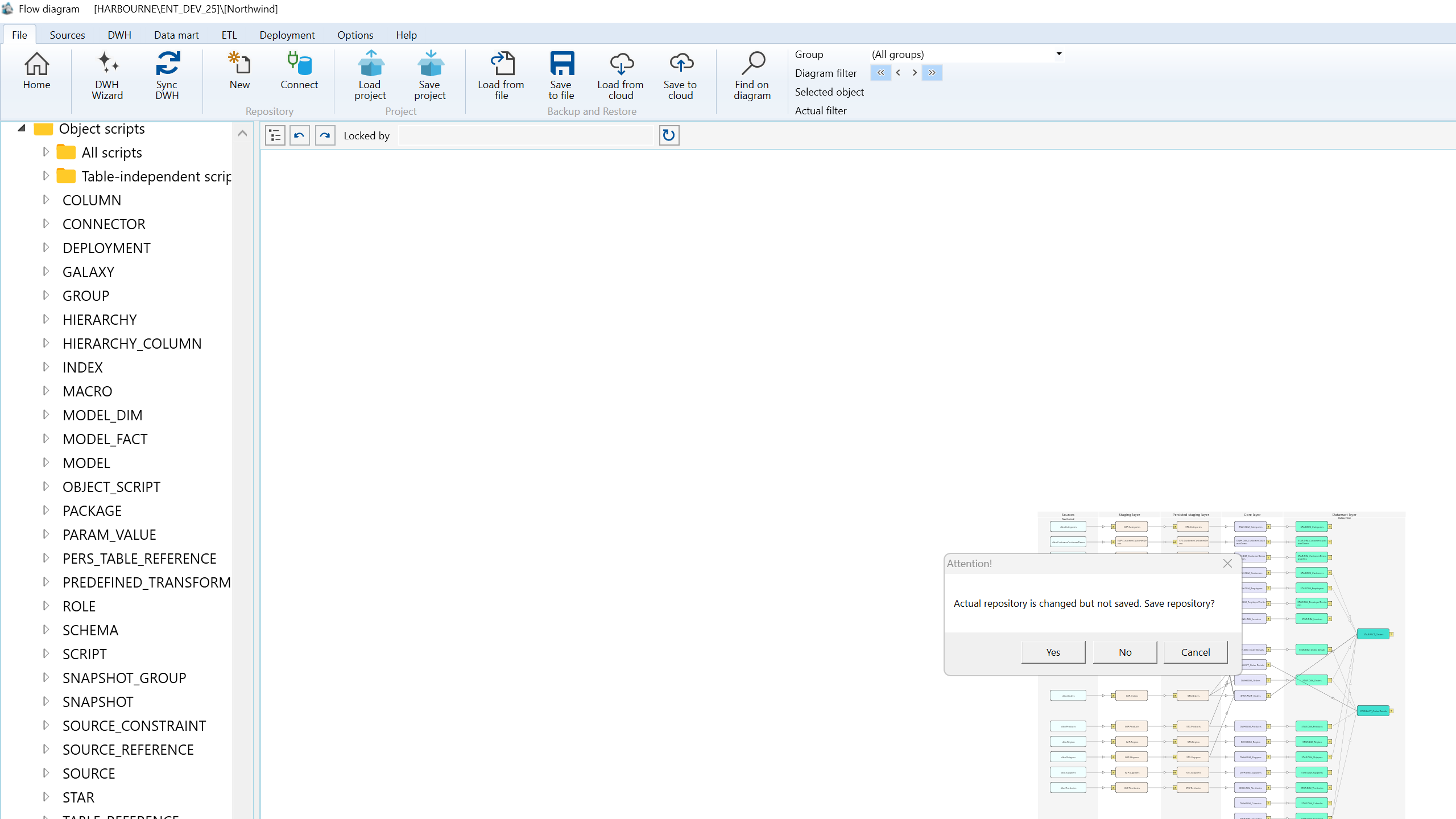Select the OBJECT_SCRIPT tree item
Image resolution: width=1456 pixels, height=819 pixels.
pyautogui.click(x=111, y=487)
